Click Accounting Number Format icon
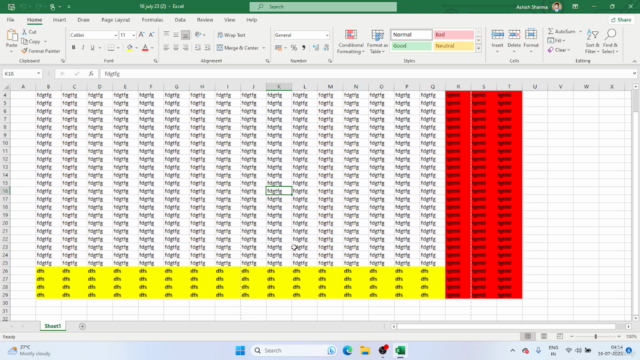The image size is (640, 360). tap(278, 48)
